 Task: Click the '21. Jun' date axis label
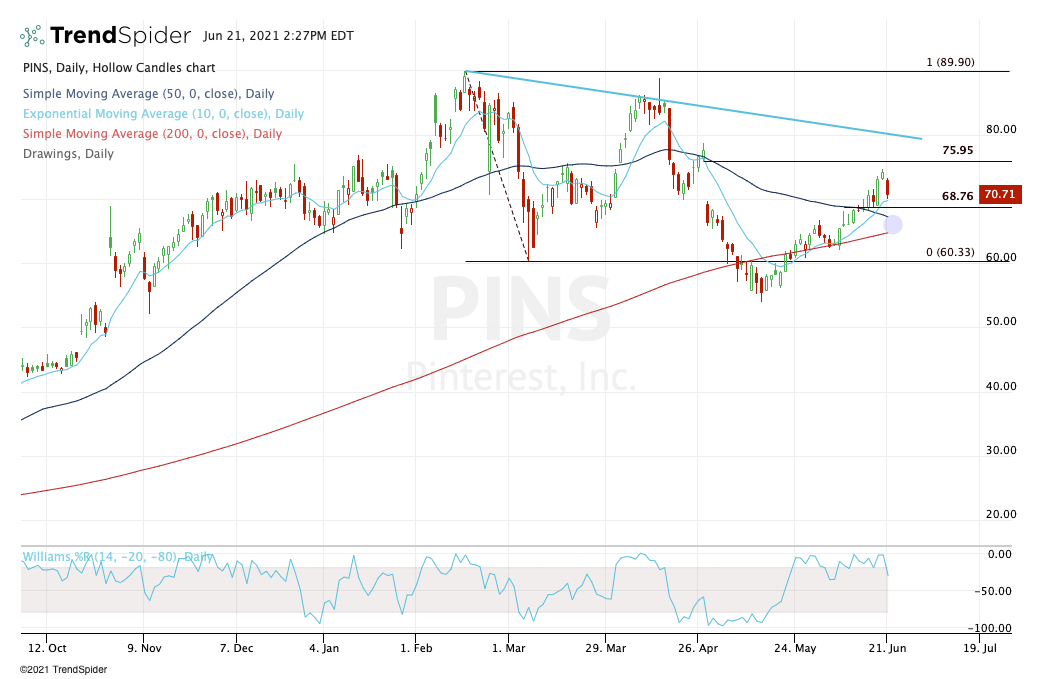(886, 648)
